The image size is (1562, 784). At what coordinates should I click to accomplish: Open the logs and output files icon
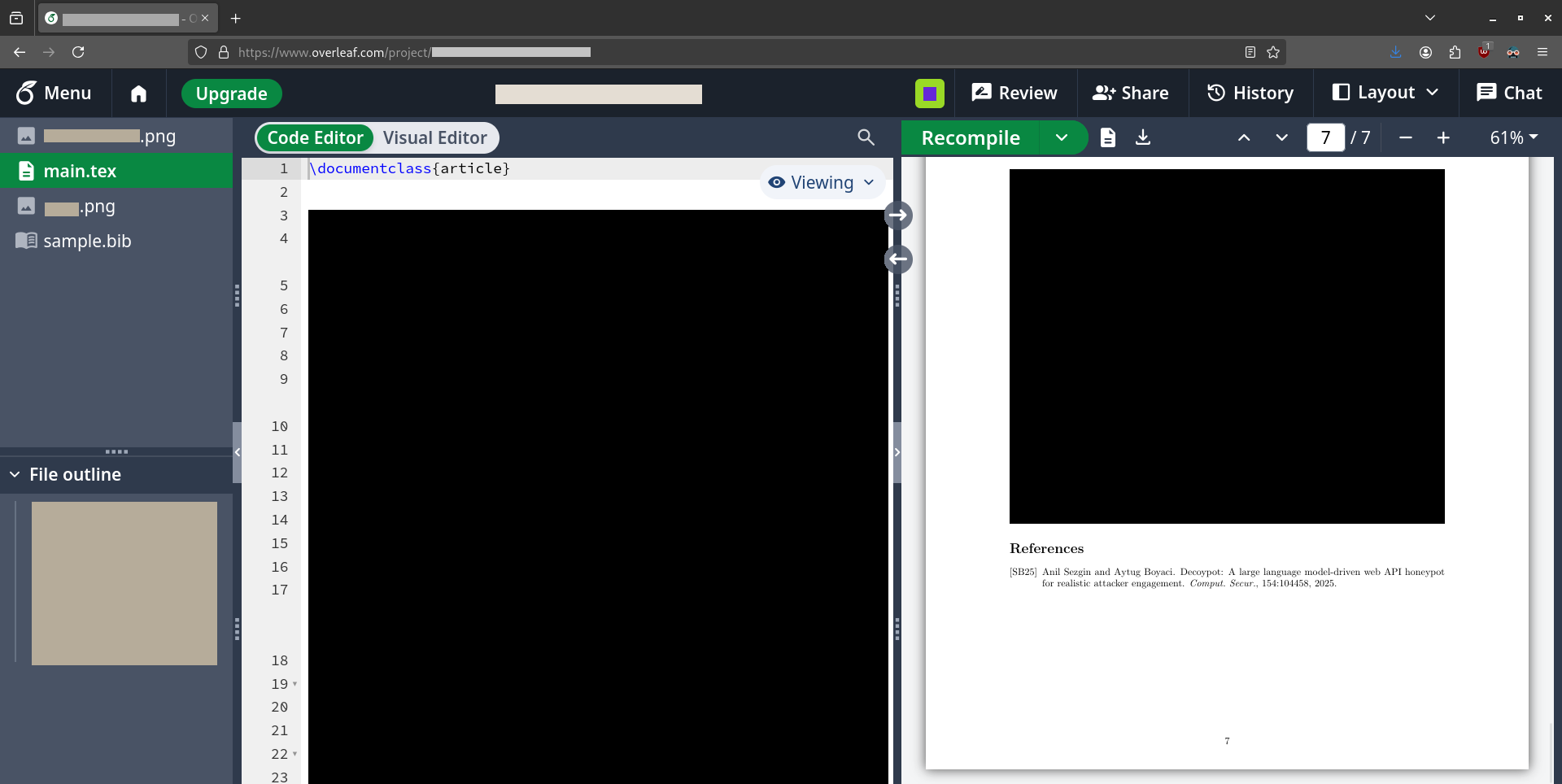tap(1107, 137)
